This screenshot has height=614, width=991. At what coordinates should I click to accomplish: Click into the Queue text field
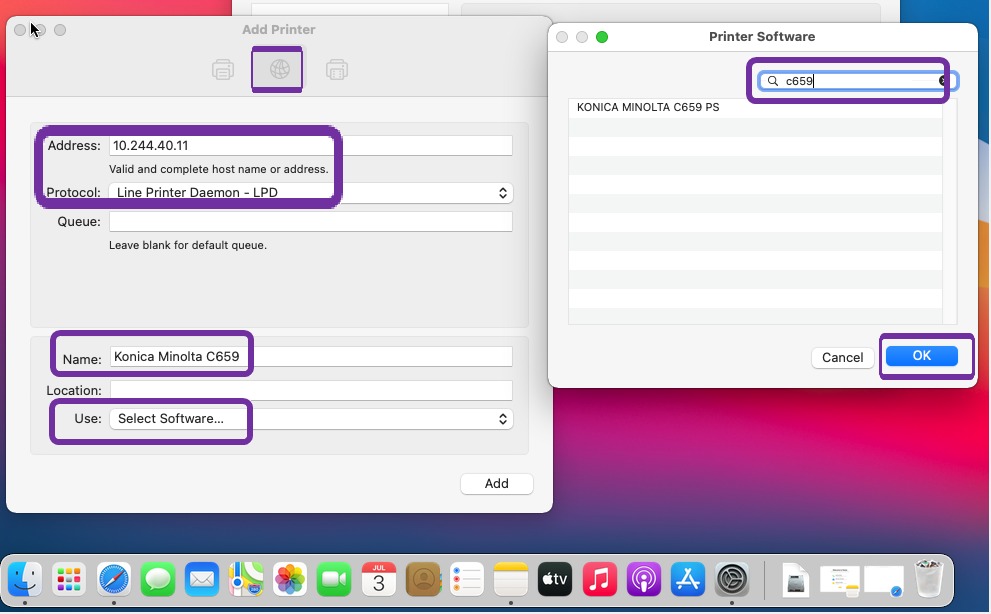(310, 222)
